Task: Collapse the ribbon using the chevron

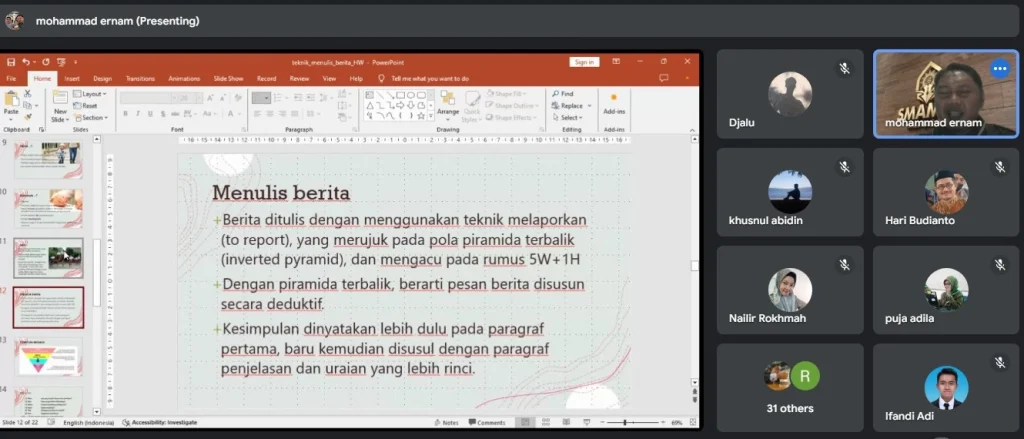Action: coord(692,130)
